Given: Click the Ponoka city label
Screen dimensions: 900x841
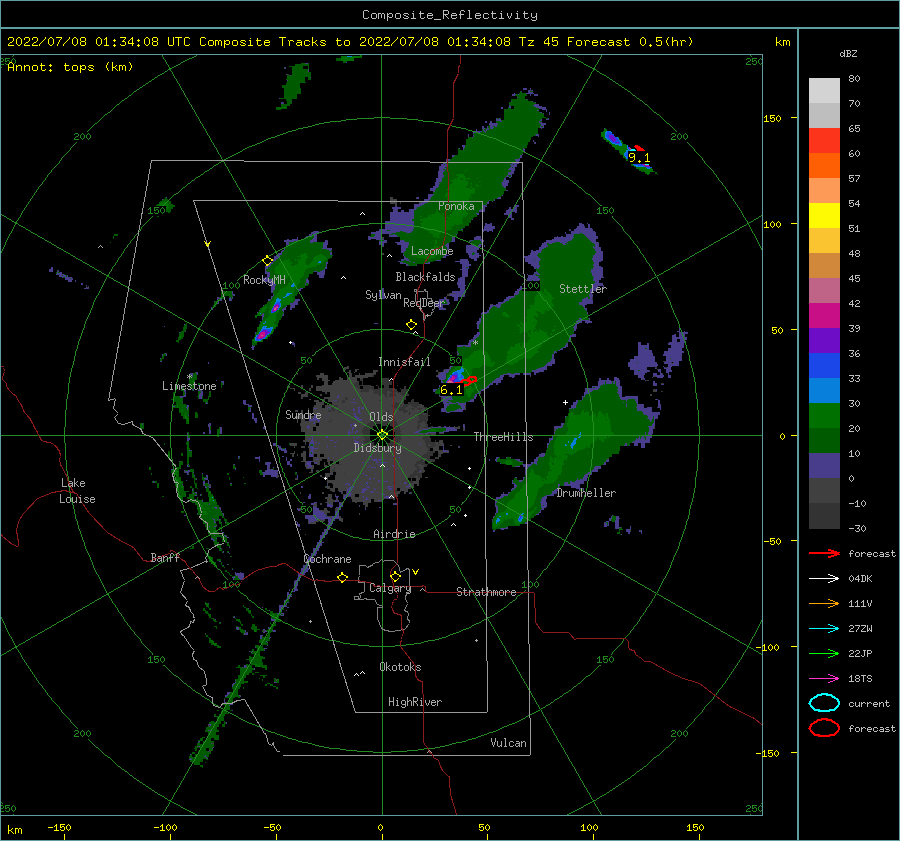Looking at the screenshot, I should (x=456, y=206).
